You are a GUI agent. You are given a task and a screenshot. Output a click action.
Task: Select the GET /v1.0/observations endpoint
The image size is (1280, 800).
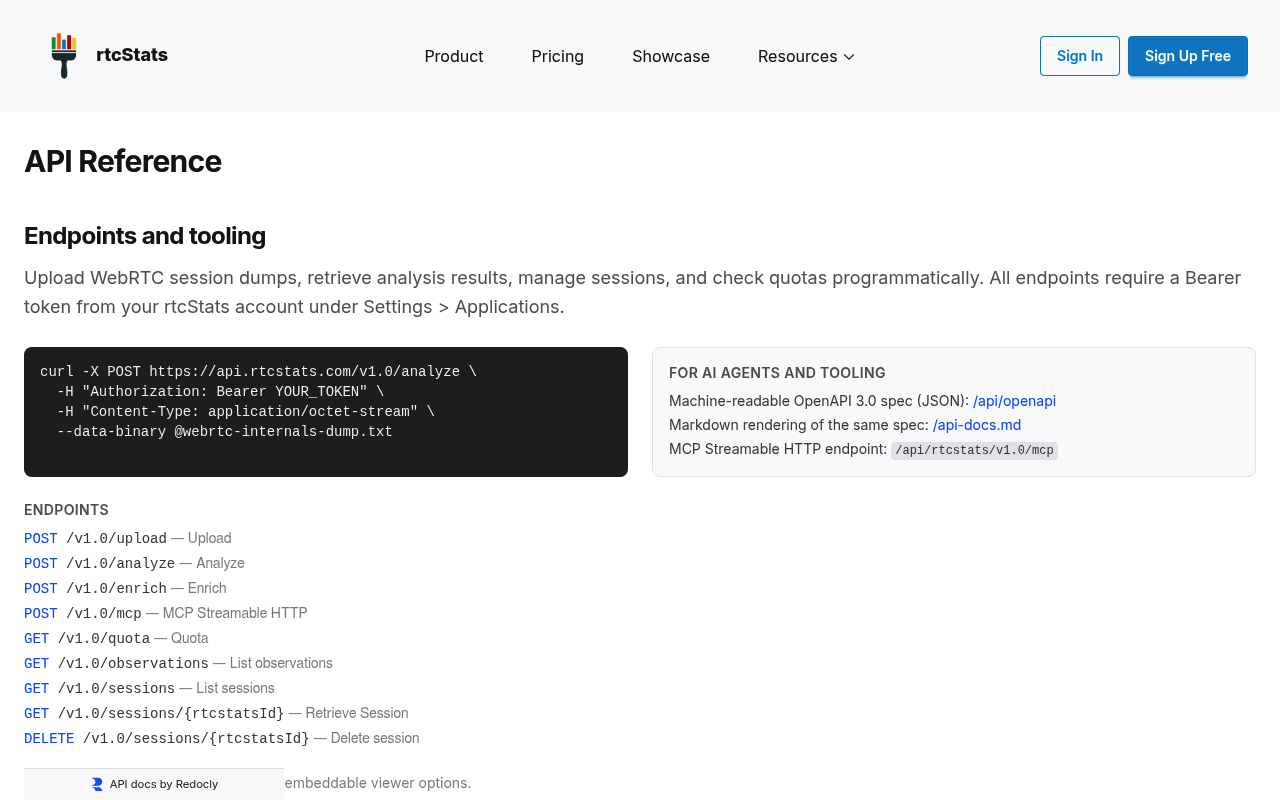click(x=178, y=663)
